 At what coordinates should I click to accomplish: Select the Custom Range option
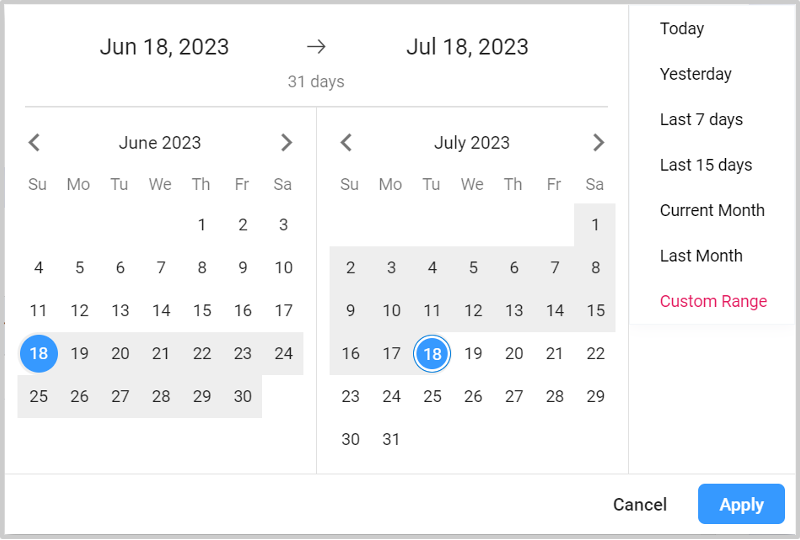713,302
